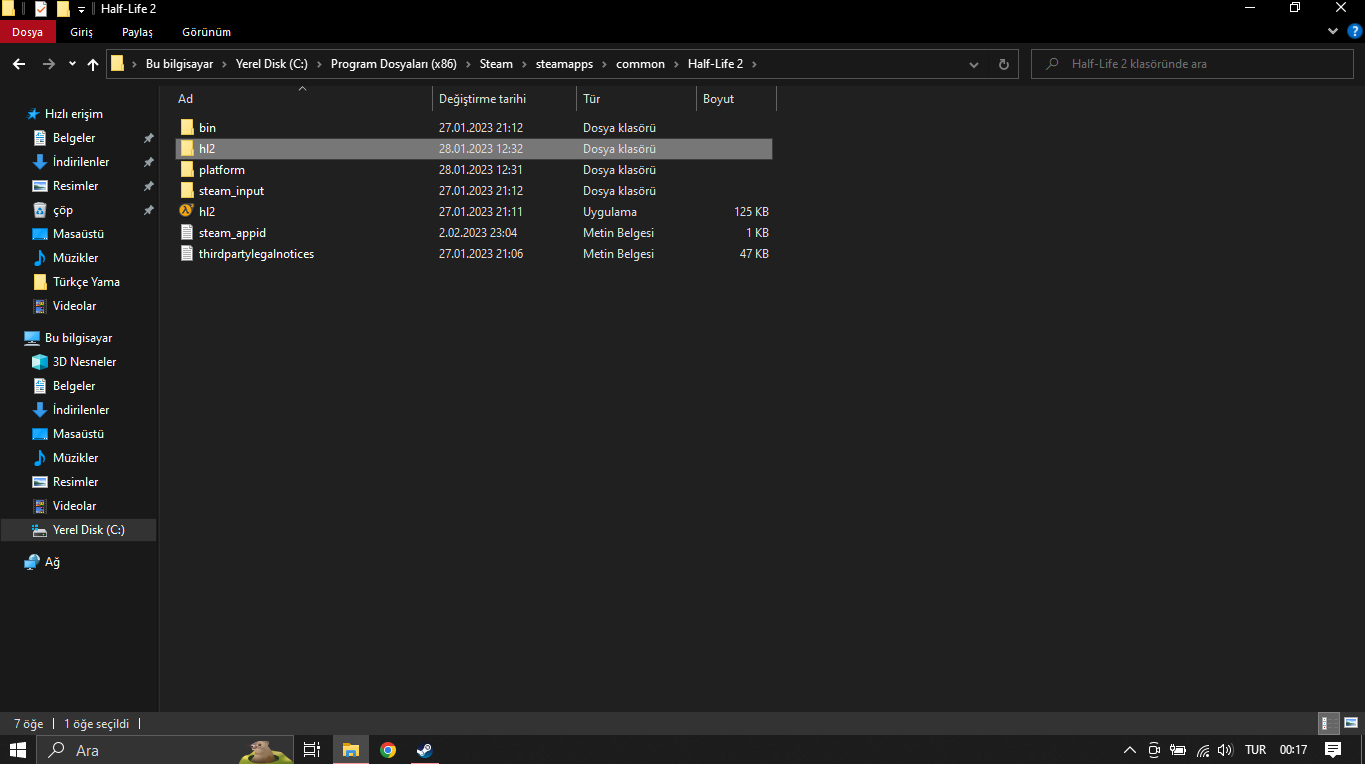Click the New folder icon in the title bar

[63, 8]
